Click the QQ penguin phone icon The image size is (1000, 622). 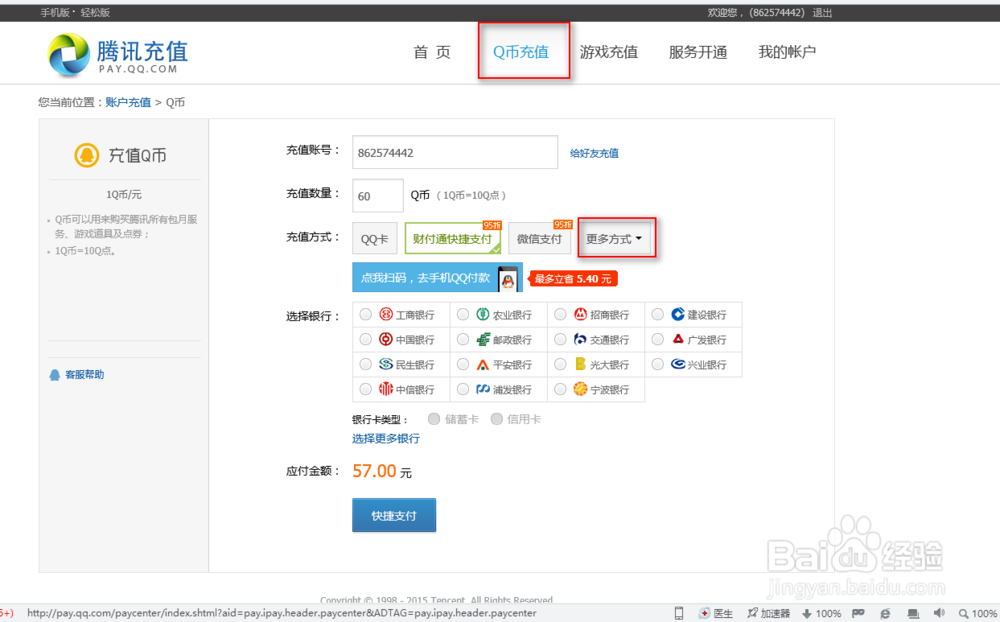pos(508,279)
